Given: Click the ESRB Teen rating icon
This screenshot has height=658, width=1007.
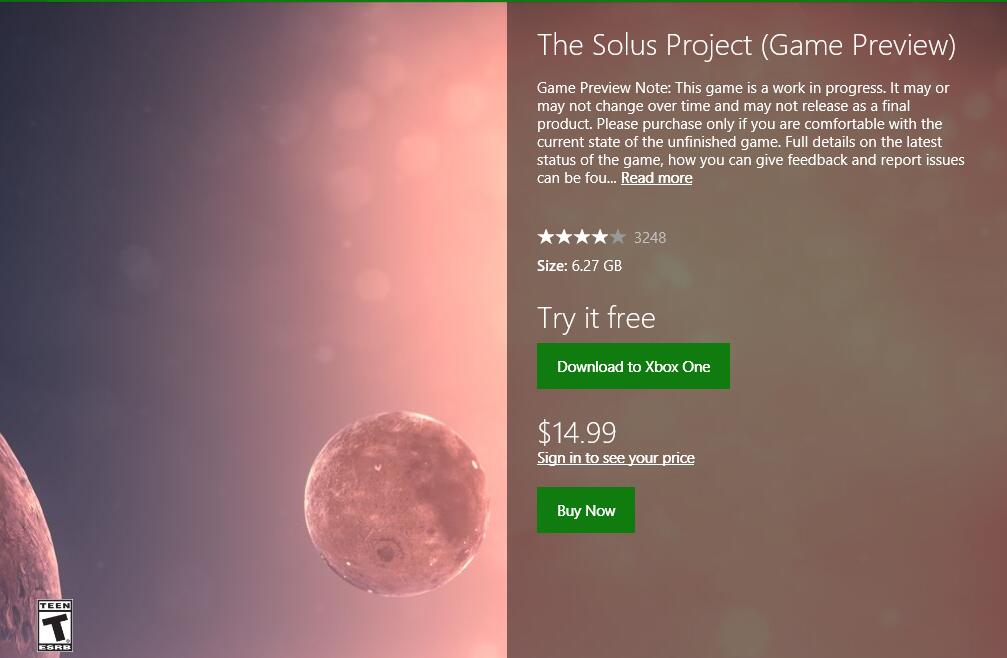Looking at the screenshot, I should click(x=55, y=626).
